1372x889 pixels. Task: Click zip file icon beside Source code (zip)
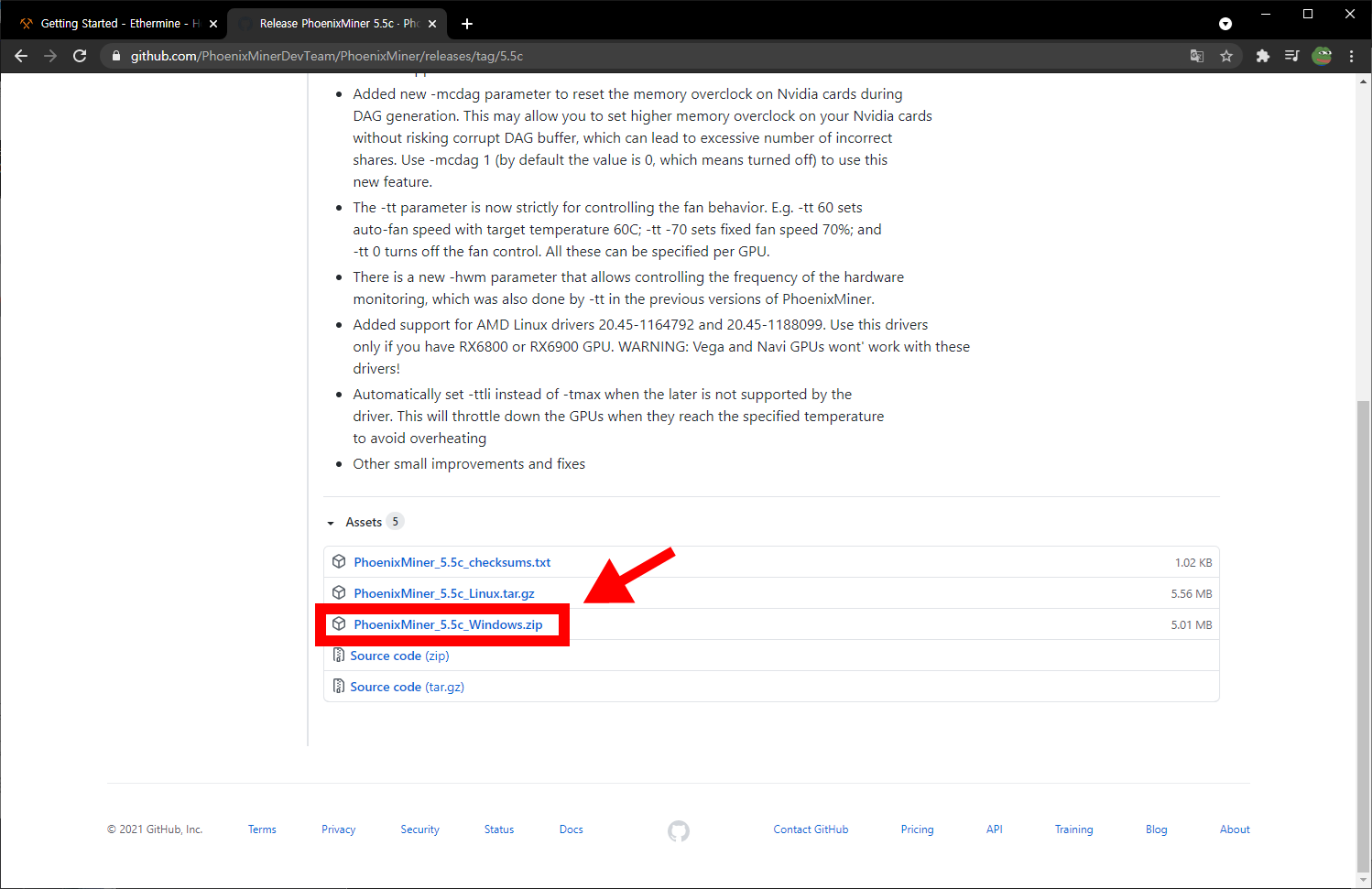tap(339, 656)
